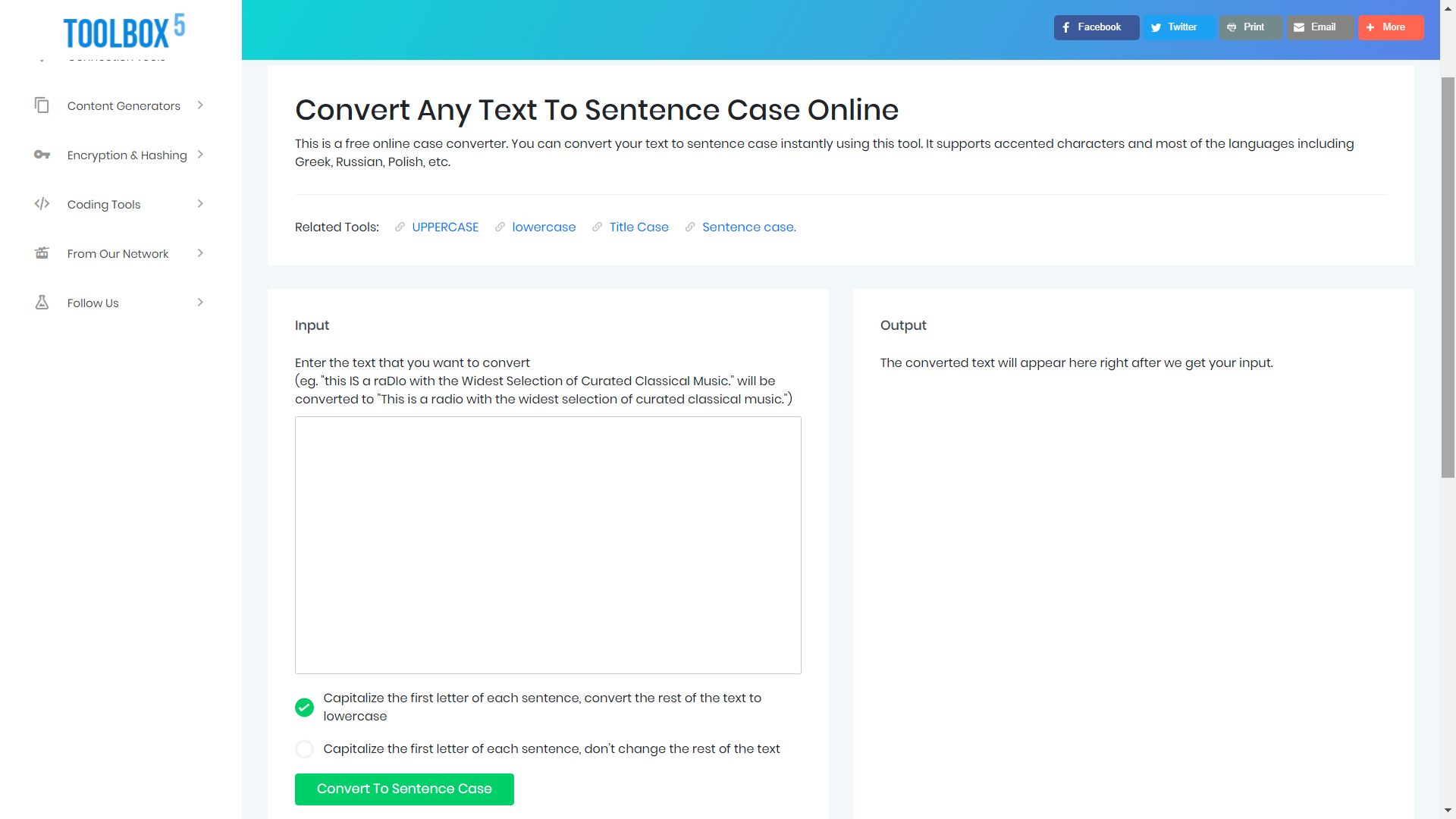The width and height of the screenshot is (1456, 819).
Task: Open the UPPERCASE related tool link
Action: click(x=445, y=227)
